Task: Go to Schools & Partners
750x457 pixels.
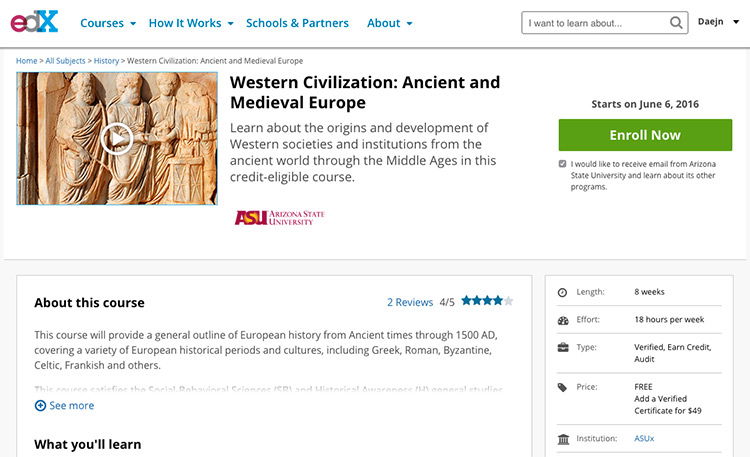Action: click(x=297, y=23)
